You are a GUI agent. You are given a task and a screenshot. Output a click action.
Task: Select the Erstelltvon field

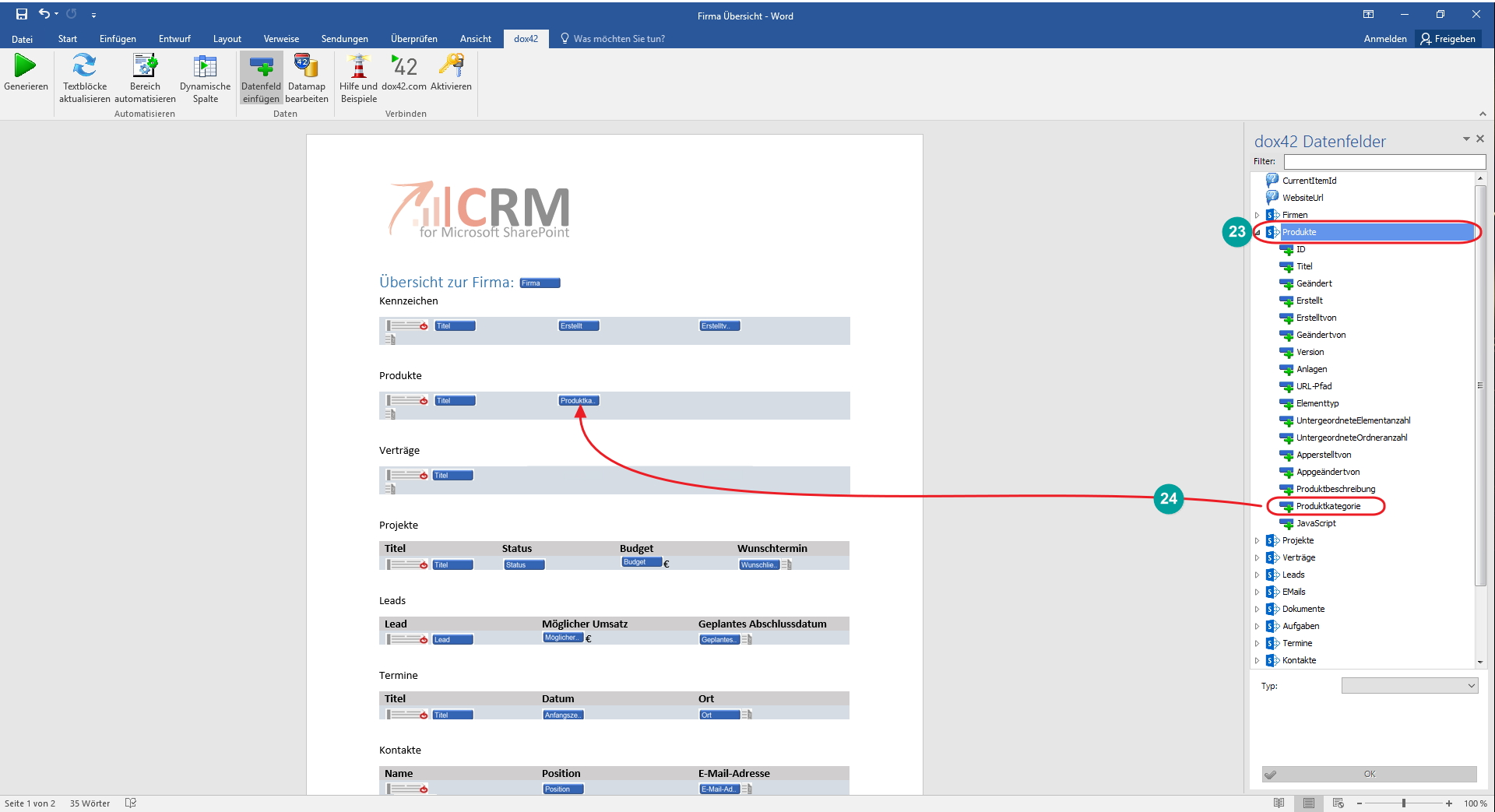1316,318
